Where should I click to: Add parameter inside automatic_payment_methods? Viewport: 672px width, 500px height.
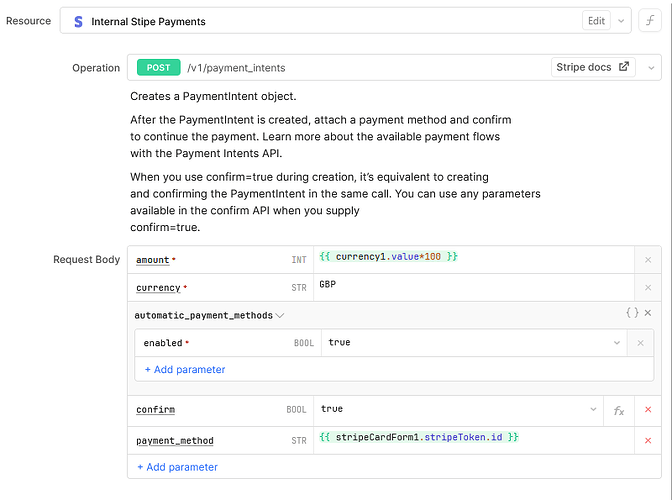185,369
